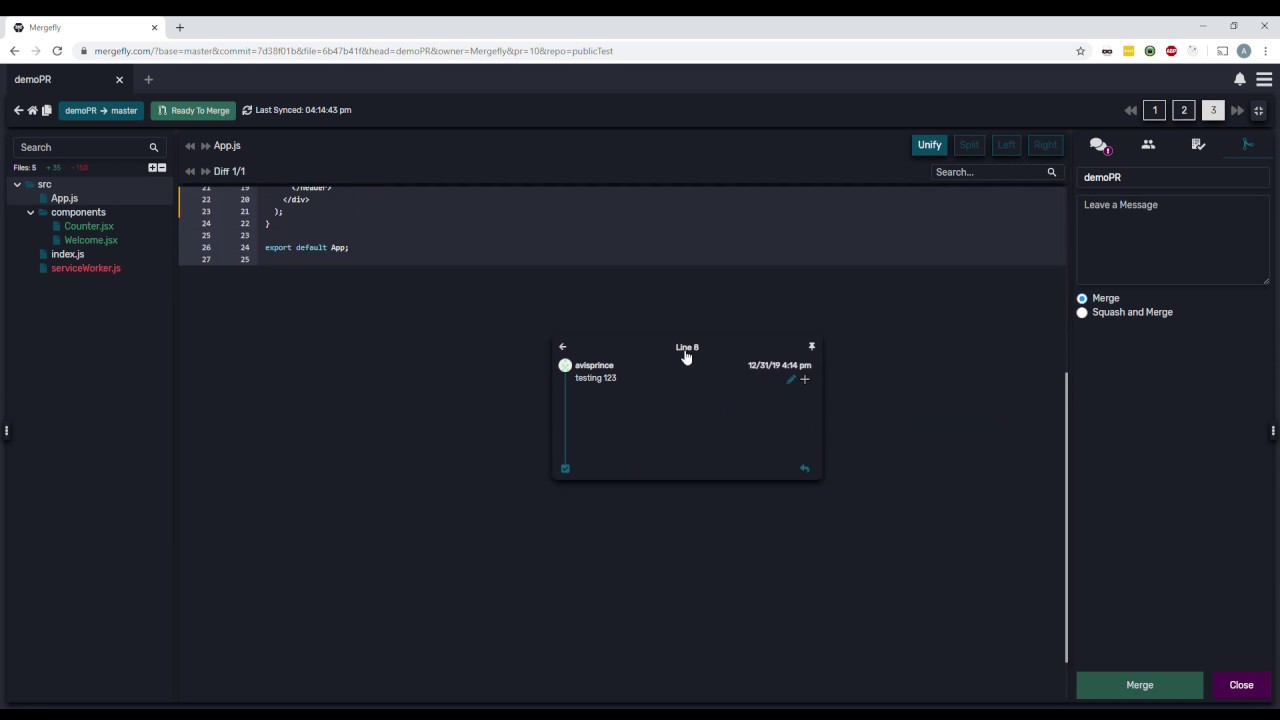Switch to page 1
The image size is (1280, 720).
[x=1155, y=110]
